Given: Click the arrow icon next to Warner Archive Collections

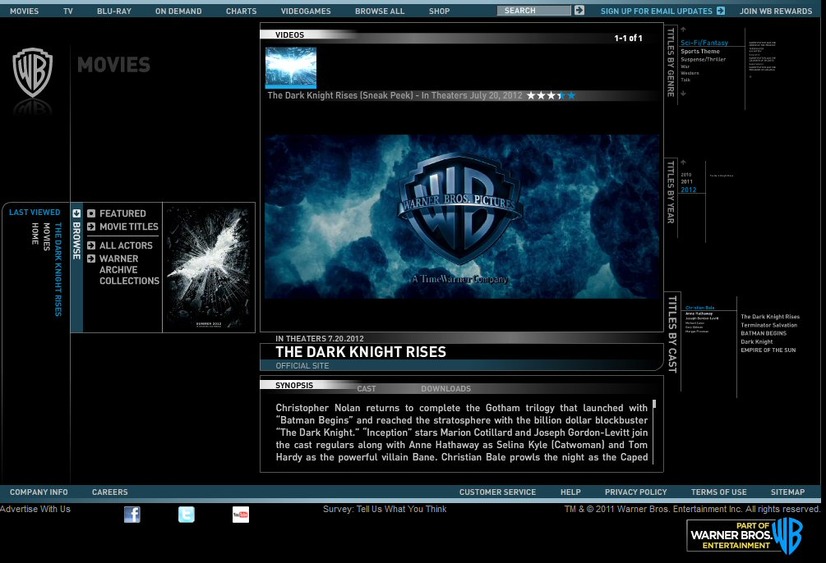Looking at the screenshot, I should (x=91, y=259).
